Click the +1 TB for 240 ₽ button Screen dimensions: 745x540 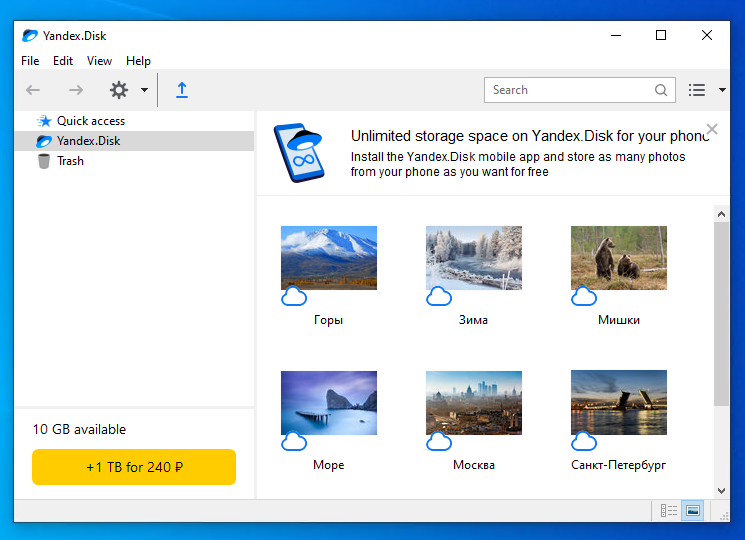pyautogui.click(x=134, y=467)
